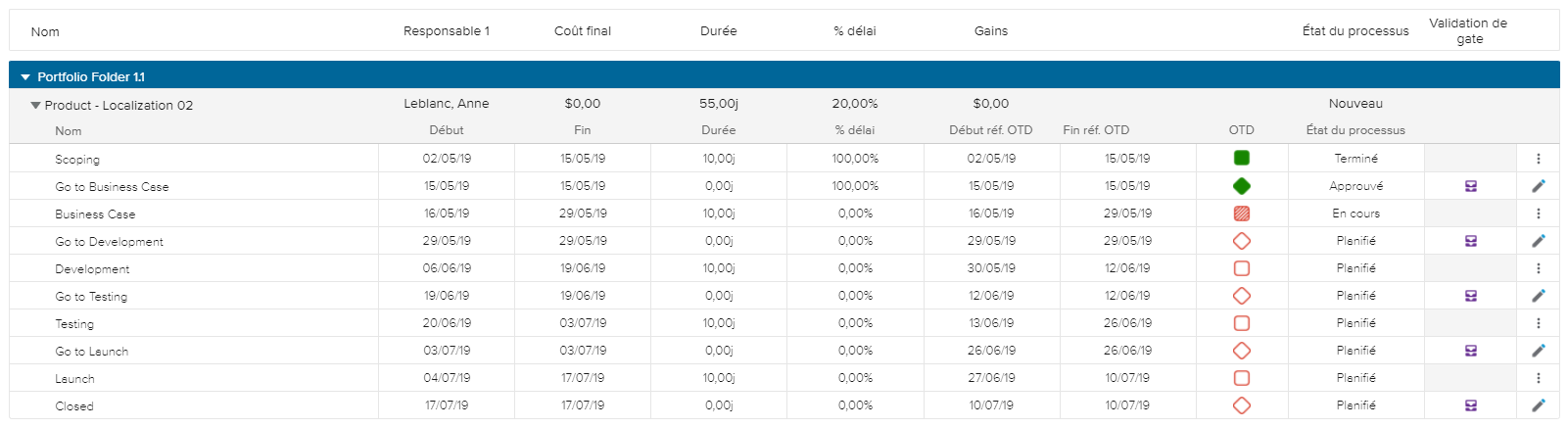Open the Scoping phase name
The image size is (1568, 428).
(x=77, y=160)
